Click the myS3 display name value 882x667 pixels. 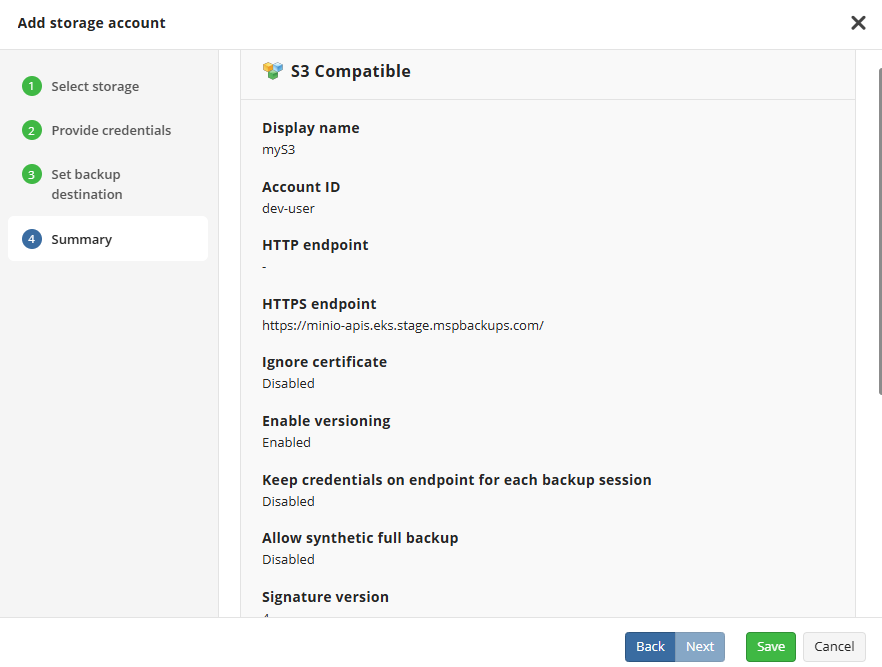point(279,150)
